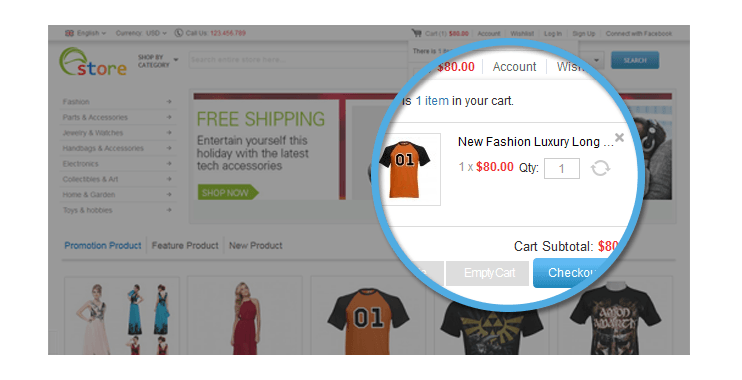Expand the Shop By Category menu
Screen dimensions: 742x380
click(158, 61)
